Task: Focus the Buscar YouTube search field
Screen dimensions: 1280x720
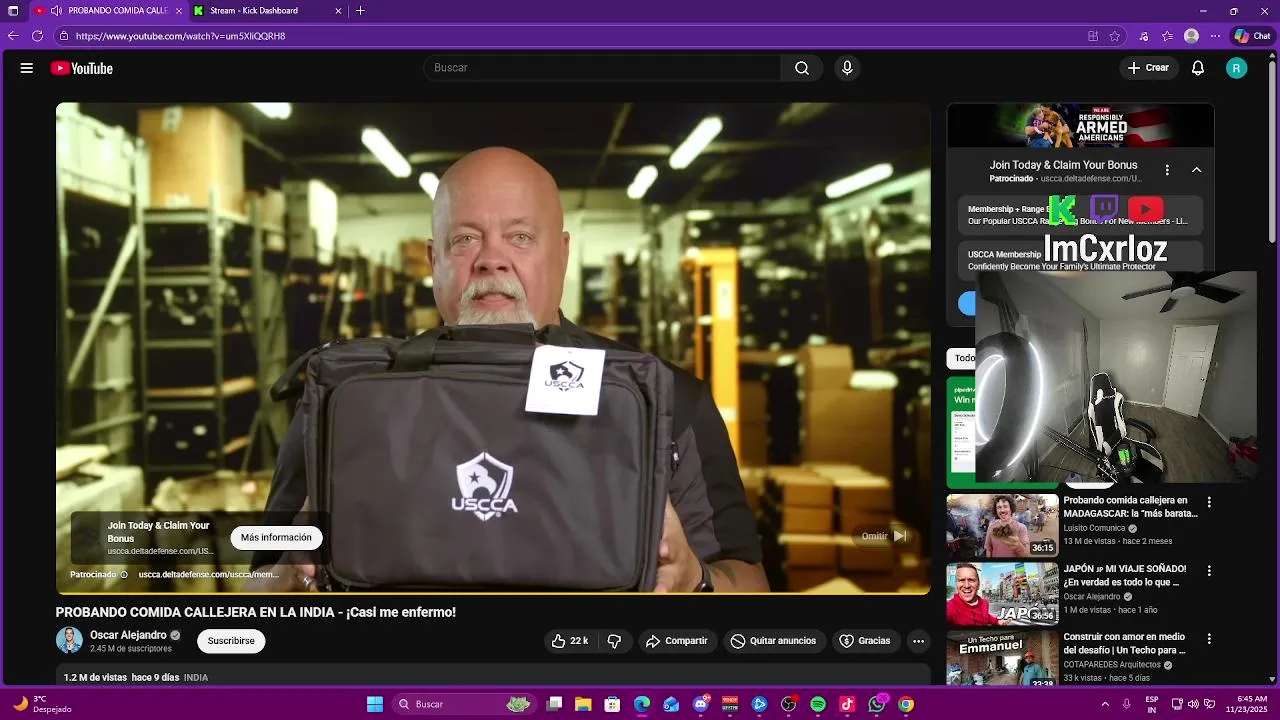Action: (602, 68)
